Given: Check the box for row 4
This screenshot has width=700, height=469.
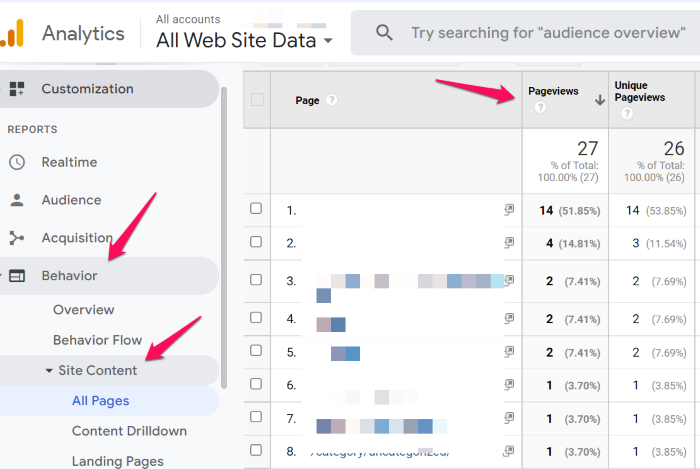Looking at the screenshot, I should 256,317.
